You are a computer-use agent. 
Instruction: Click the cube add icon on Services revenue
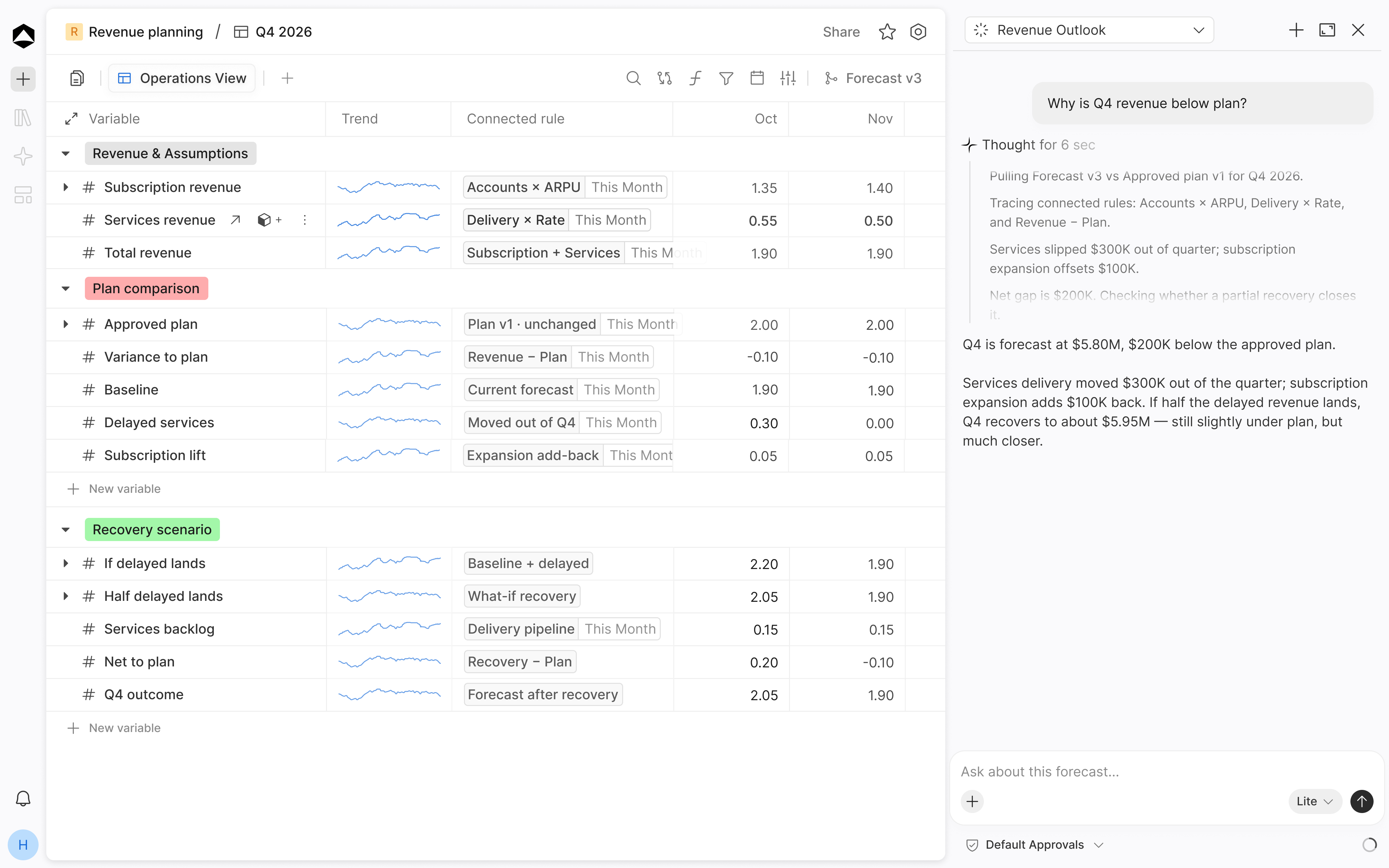coord(269,220)
